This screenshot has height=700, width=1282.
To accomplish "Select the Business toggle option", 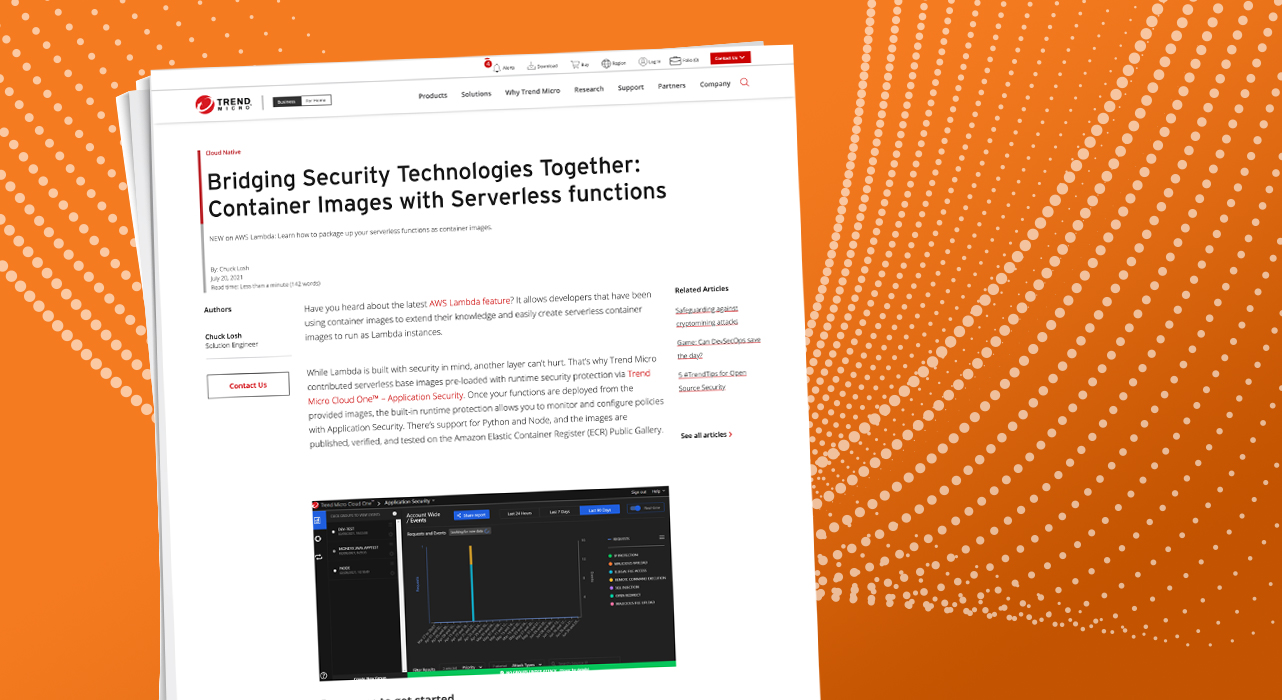I will coord(287,101).
